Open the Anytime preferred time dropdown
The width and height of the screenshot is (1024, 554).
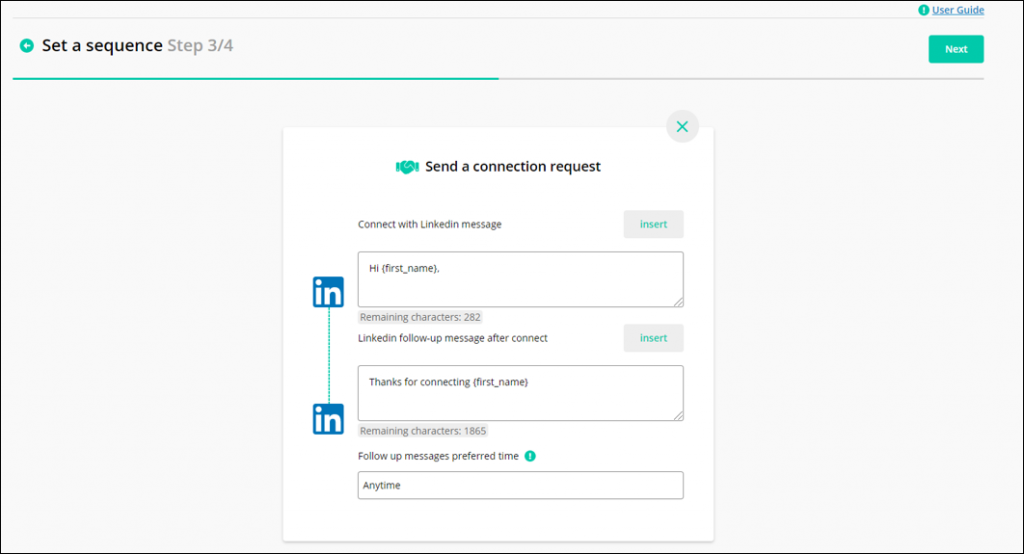pos(520,485)
